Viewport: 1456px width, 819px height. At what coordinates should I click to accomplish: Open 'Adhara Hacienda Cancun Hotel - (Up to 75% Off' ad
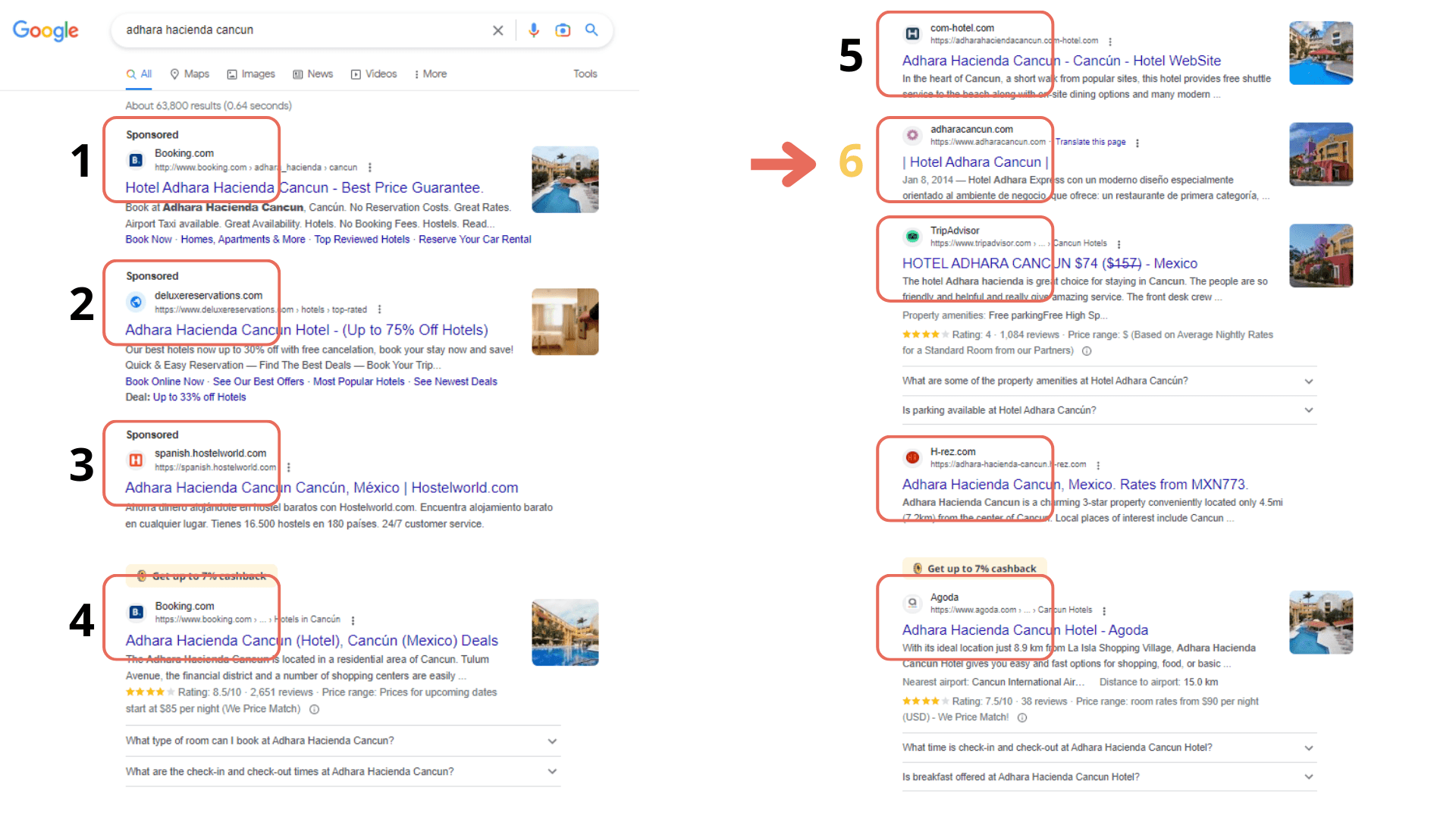(306, 330)
